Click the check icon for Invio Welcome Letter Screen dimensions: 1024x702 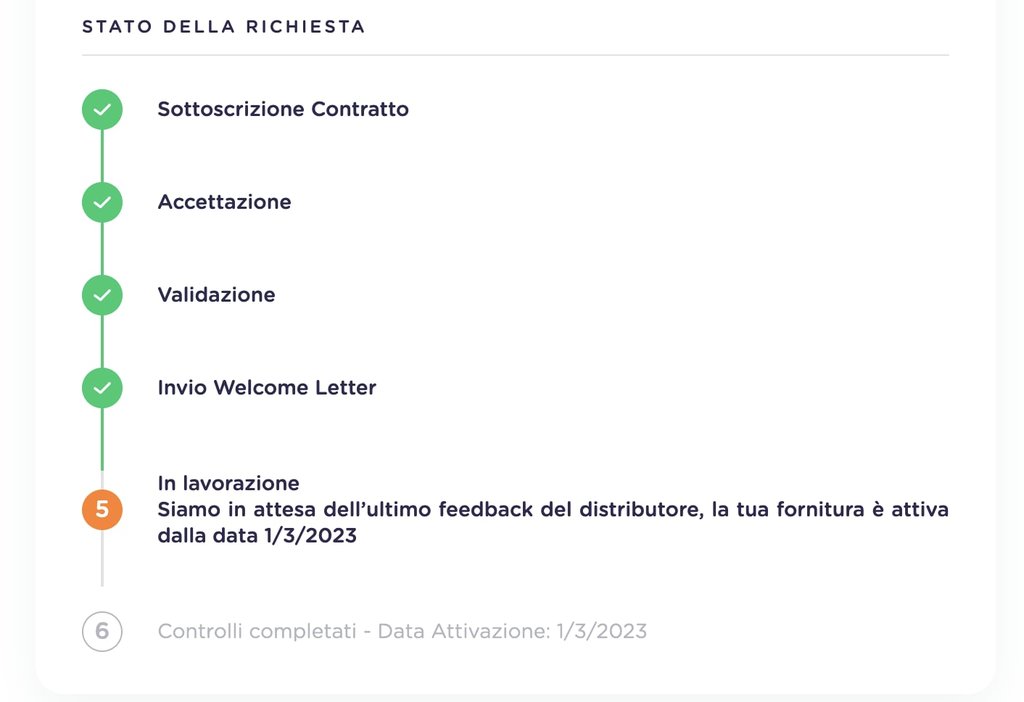pyautogui.click(x=102, y=388)
